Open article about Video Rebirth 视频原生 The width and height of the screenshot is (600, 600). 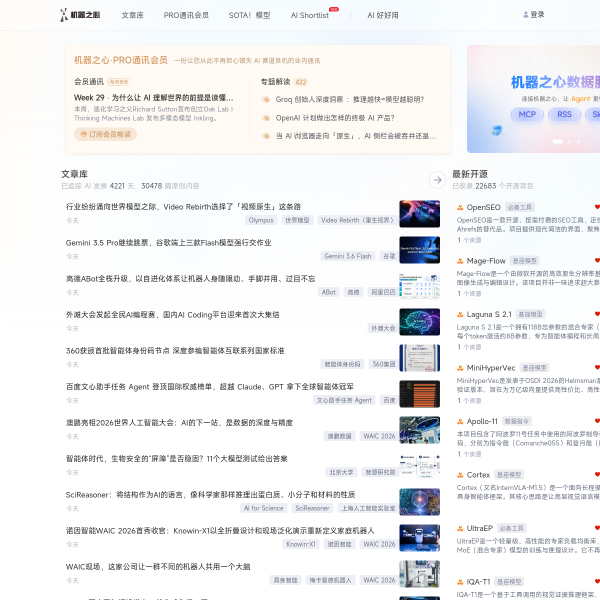pos(183,207)
